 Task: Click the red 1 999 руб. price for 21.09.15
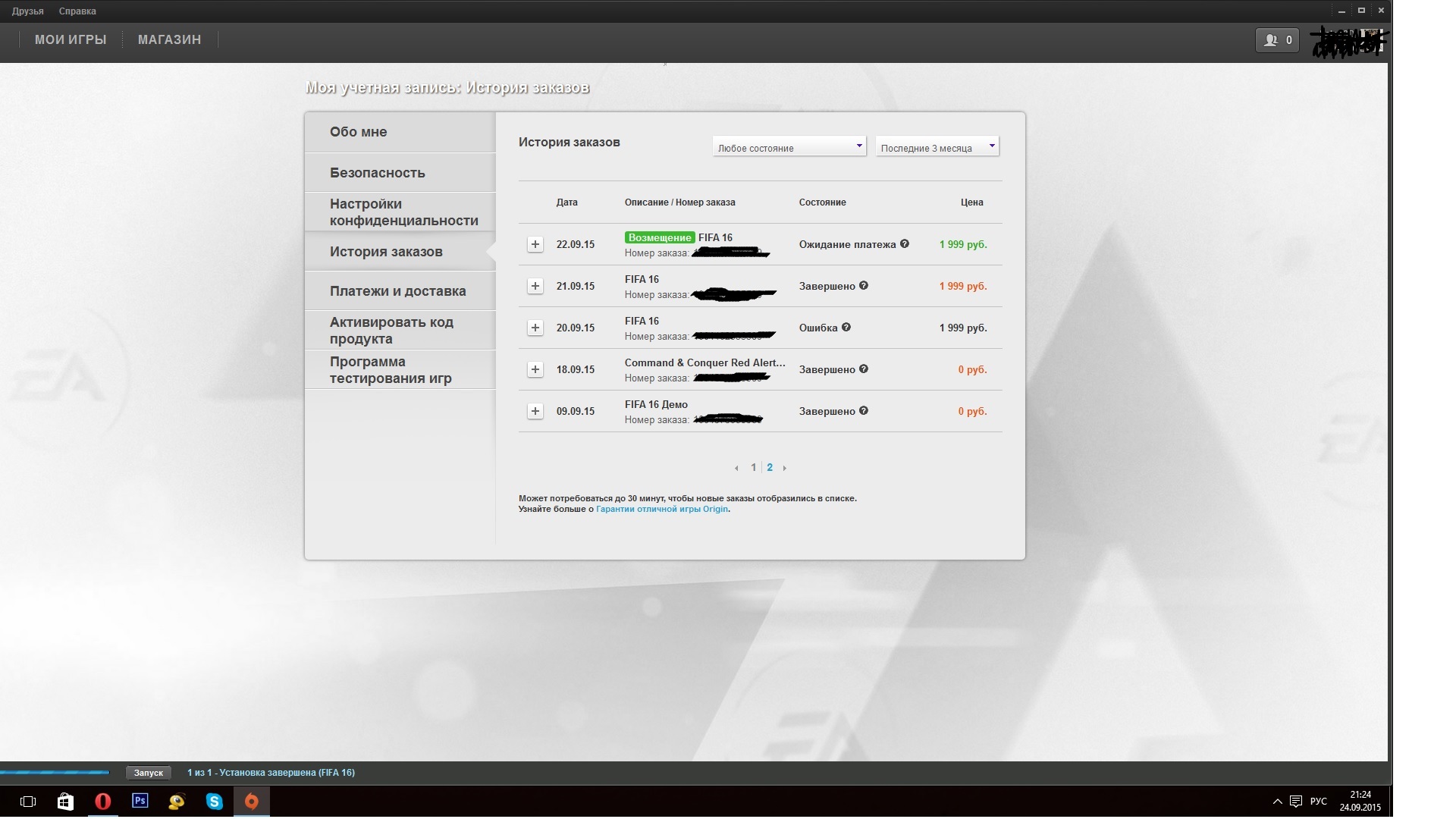(963, 286)
